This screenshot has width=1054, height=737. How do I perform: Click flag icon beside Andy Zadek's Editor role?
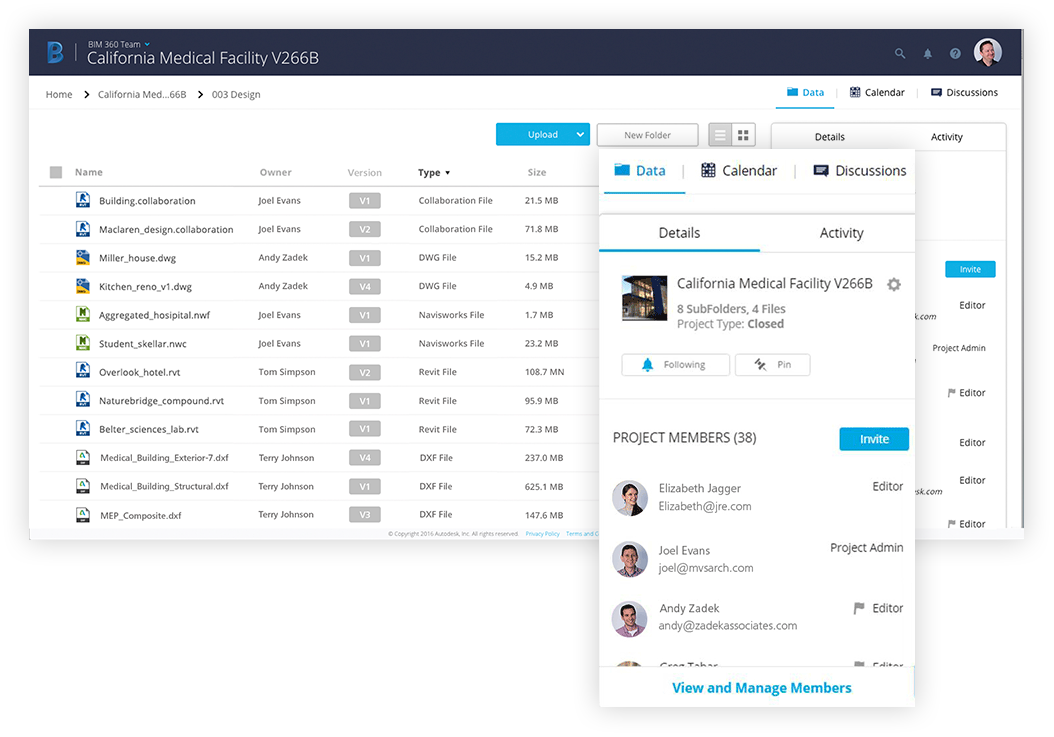tap(858, 608)
